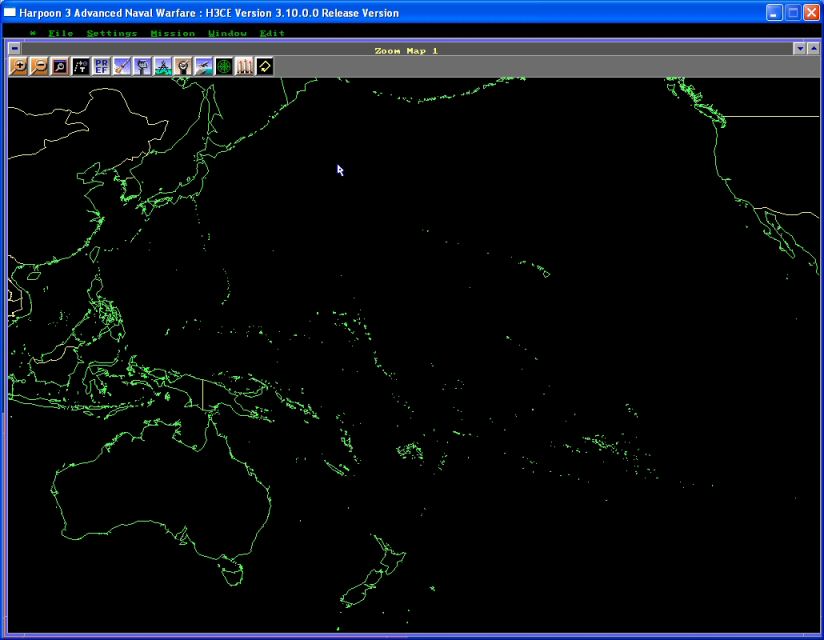Click Zoom Map 1 up-arrow maximize button
This screenshot has width=824, height=640.
[813, 49]
